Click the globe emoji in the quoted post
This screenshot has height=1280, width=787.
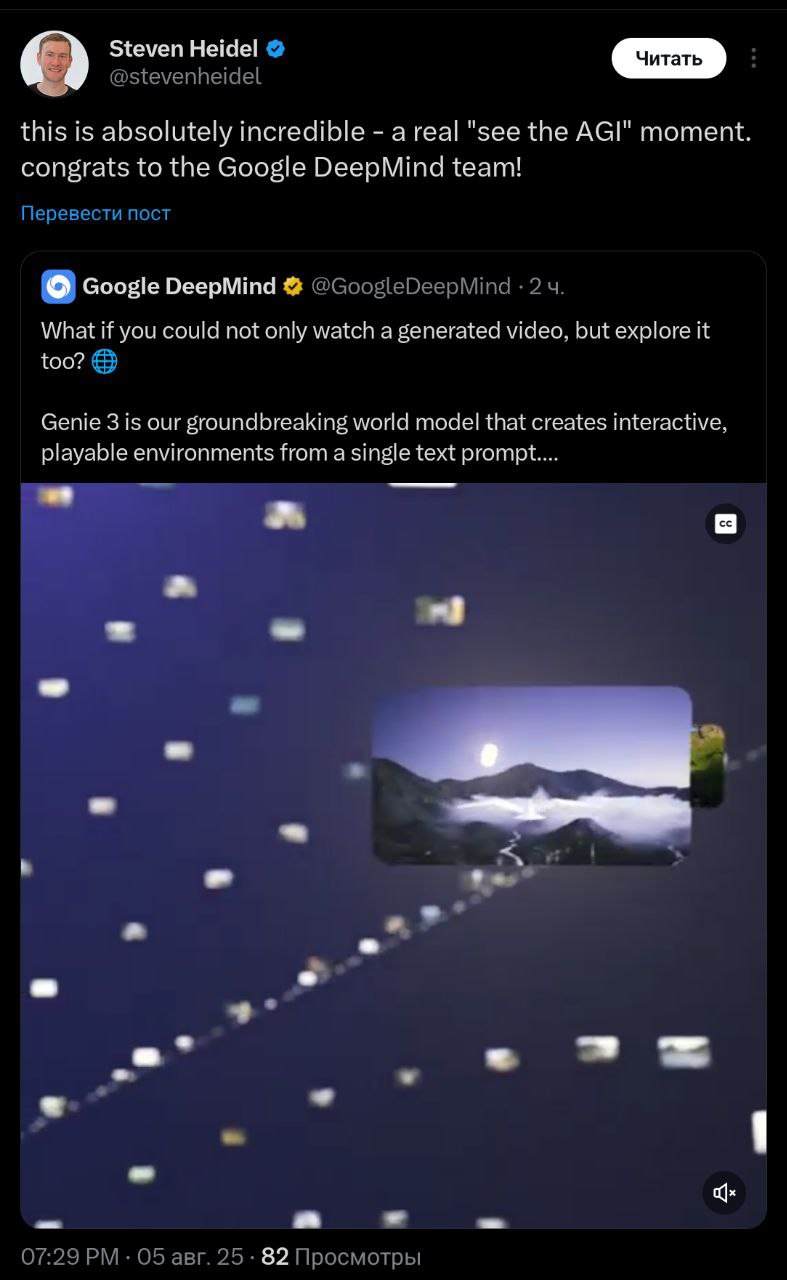pos(104,361)
